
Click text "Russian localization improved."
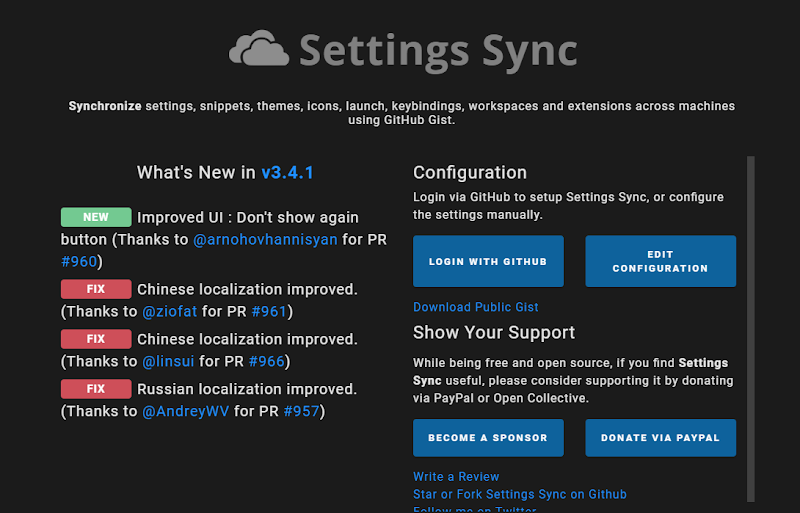coord(247,389)
